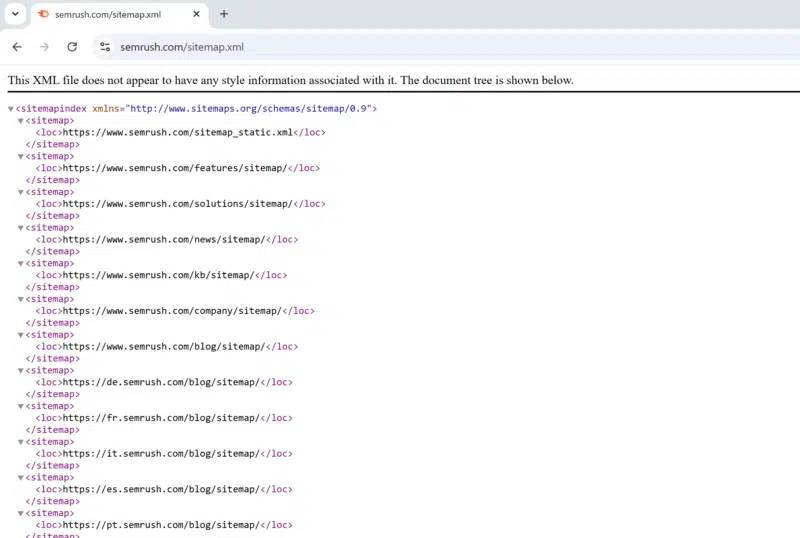Click the es.semrush.com/blog/sitemap/ URL text
Screen dimensions: 800x538
[x=161, y=490]
